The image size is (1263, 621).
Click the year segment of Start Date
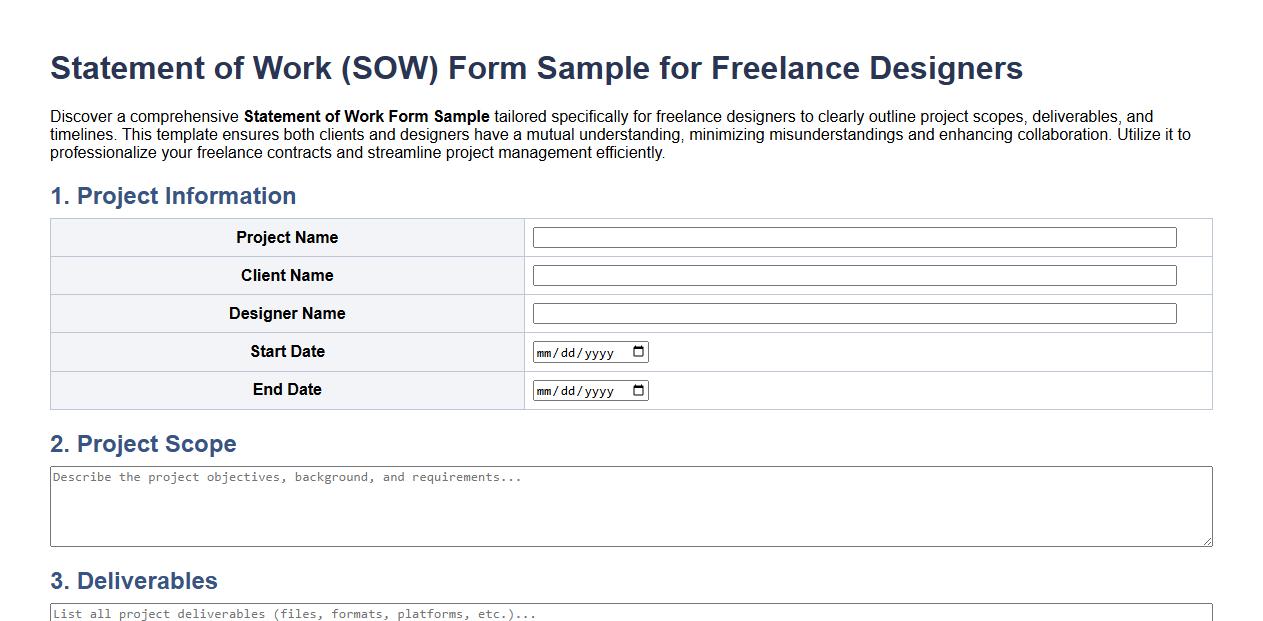[600, 351]
